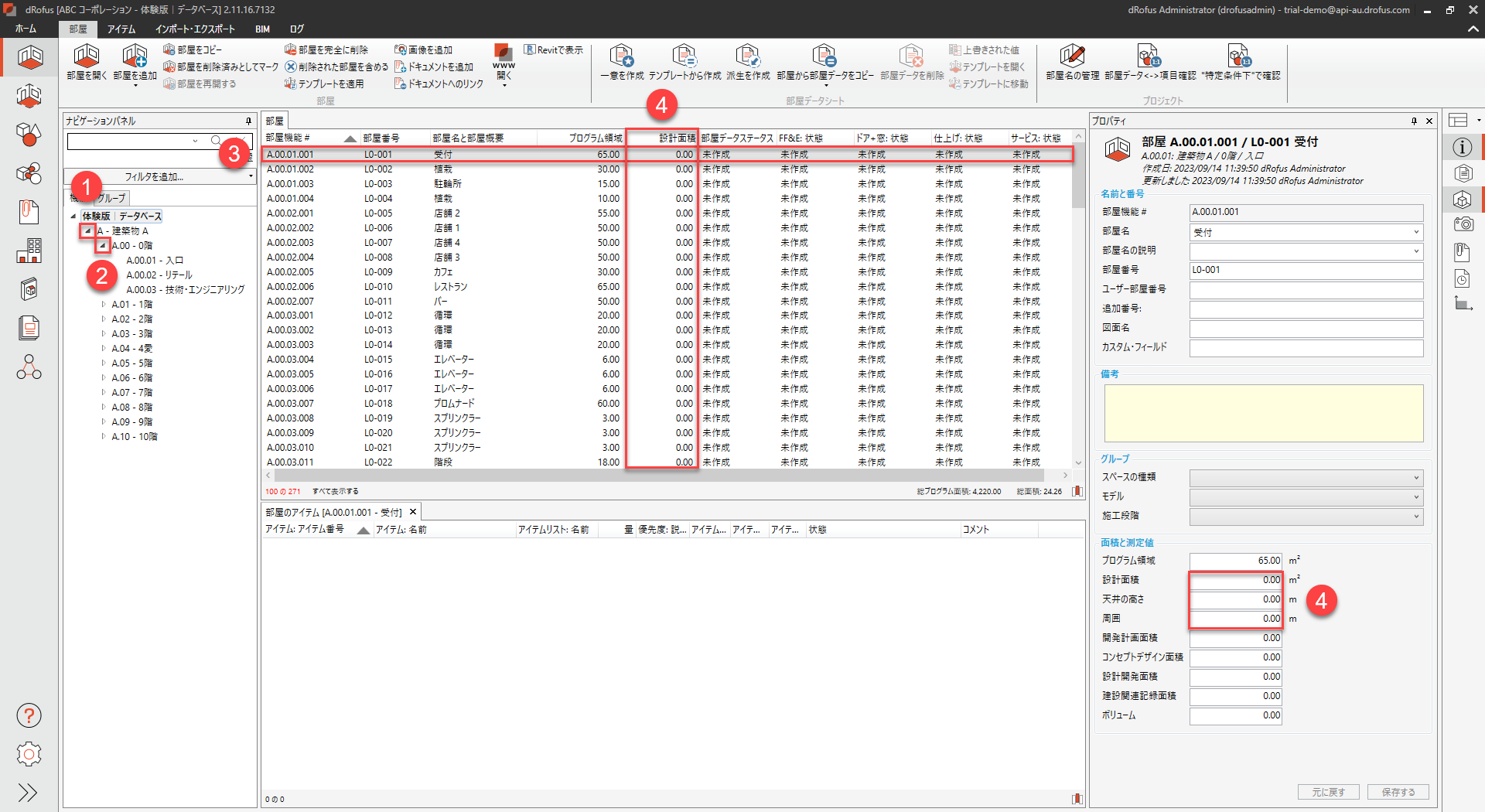
Task: Open 部屋名の管理 from the ribbon
Action: (1072, 57)
